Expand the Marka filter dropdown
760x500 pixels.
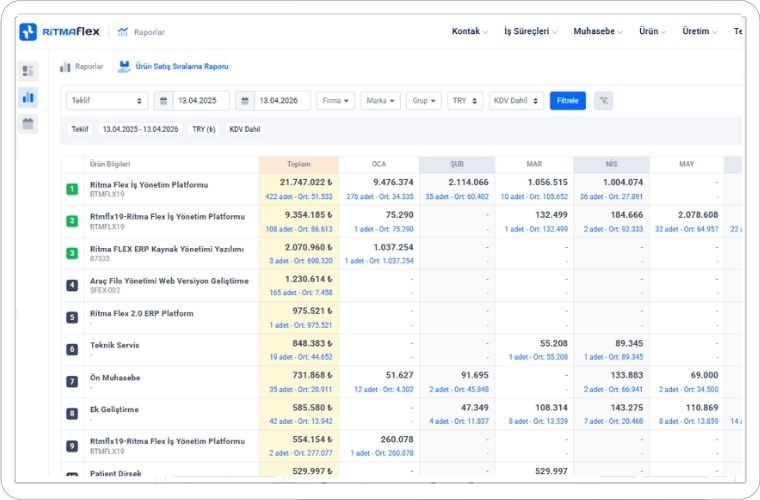coord(380,101)
